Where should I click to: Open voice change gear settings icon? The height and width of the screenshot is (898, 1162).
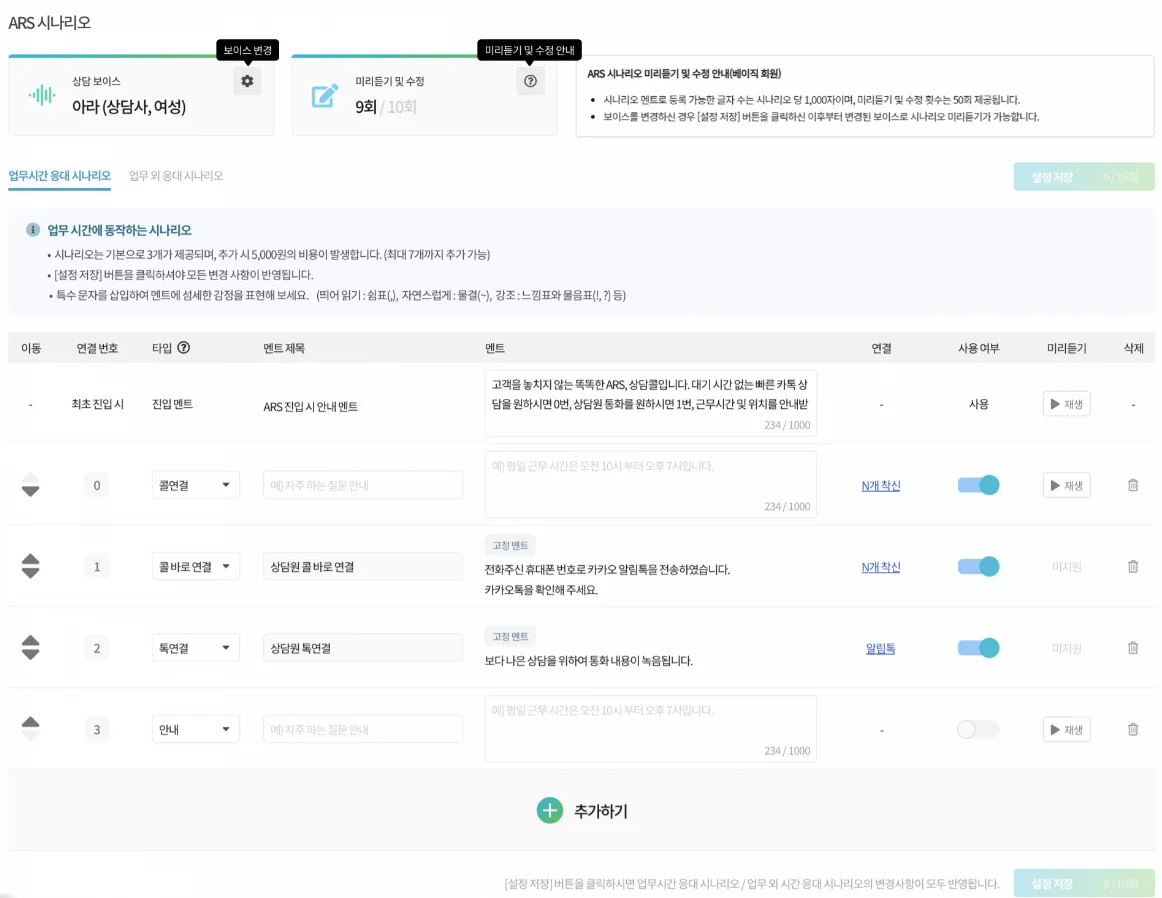pyautogui.click(x=247, y=81)
